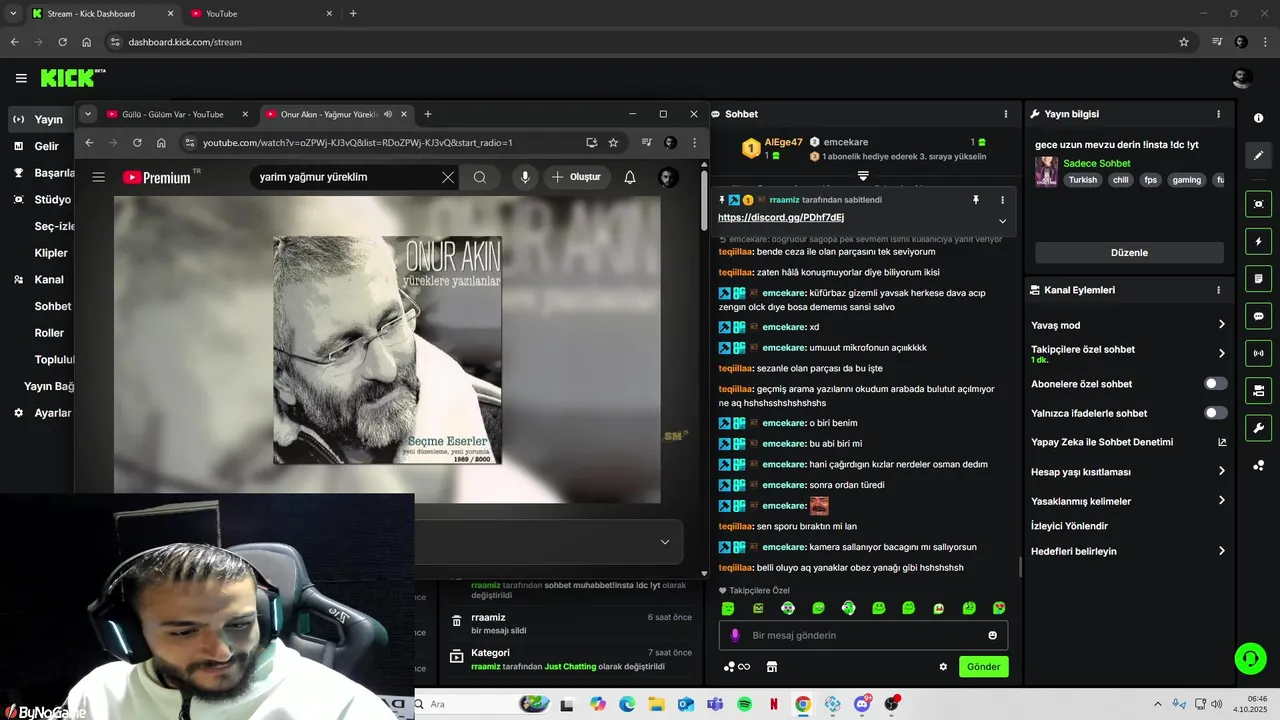This screenshot has width=1280, height=720.
Task: Select the pencil edit icon in sidebar
Action: point(1258,156)
